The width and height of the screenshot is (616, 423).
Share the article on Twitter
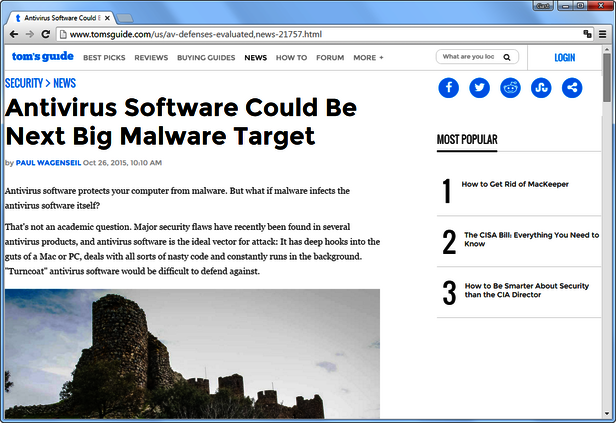point(480,87)
